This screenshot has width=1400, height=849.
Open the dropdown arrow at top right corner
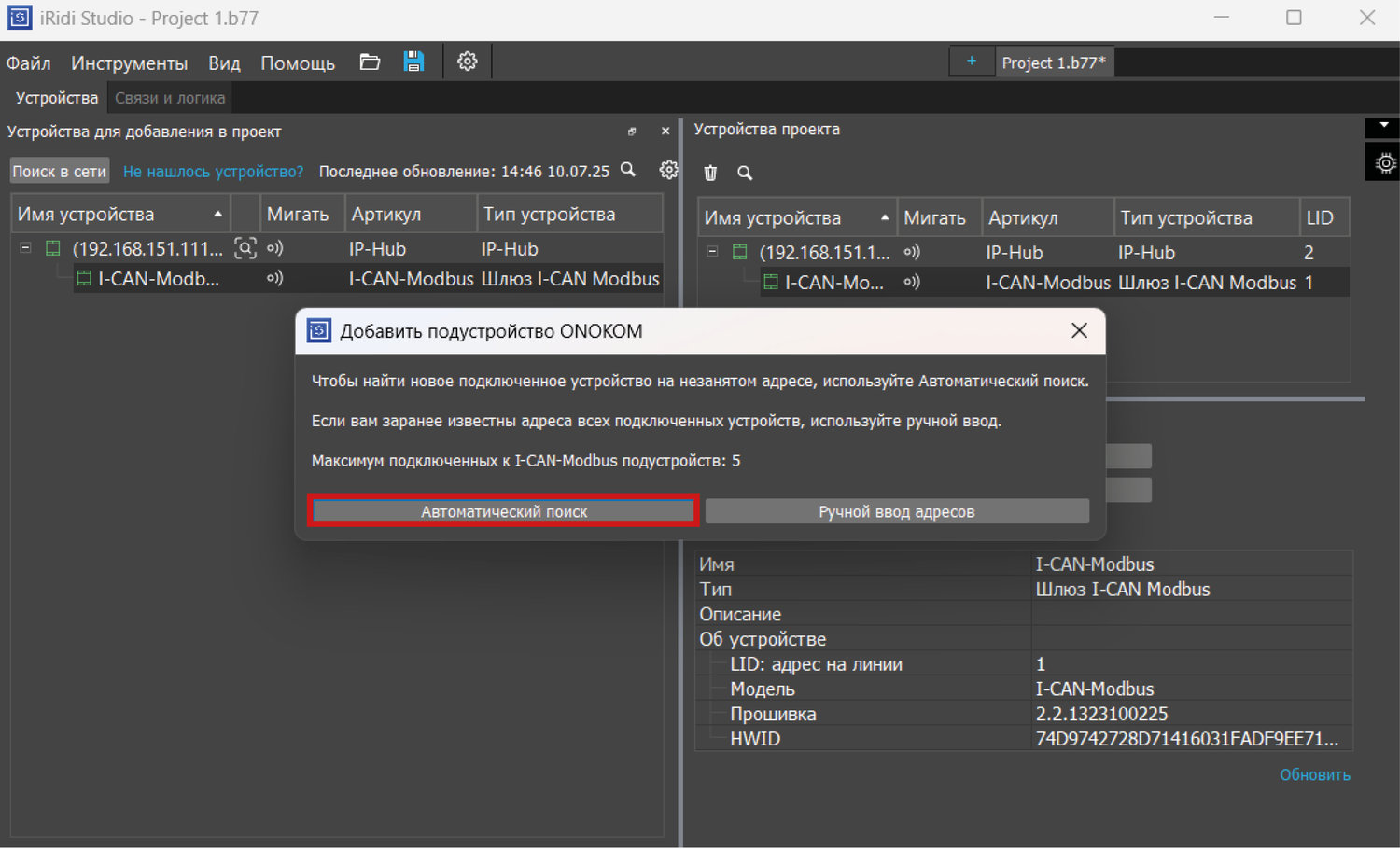(1383, 126)
